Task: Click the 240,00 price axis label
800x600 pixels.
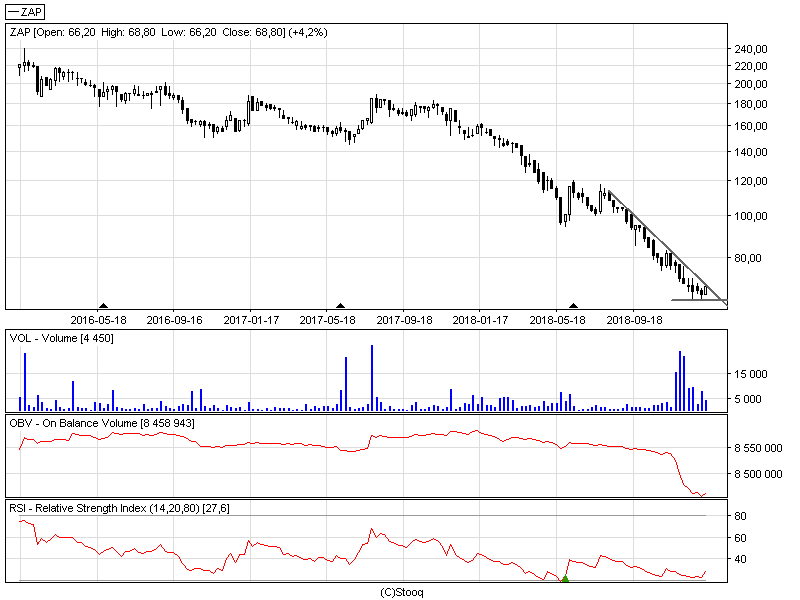Action: [752, 49]
